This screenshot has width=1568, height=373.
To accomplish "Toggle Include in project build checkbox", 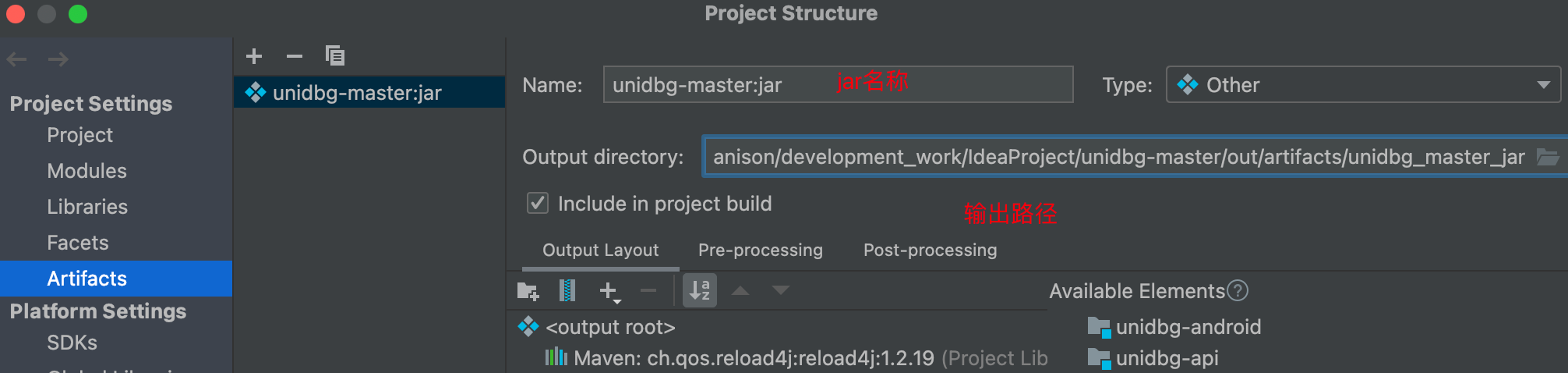I will pyautogui.click(x=538, y=204).
